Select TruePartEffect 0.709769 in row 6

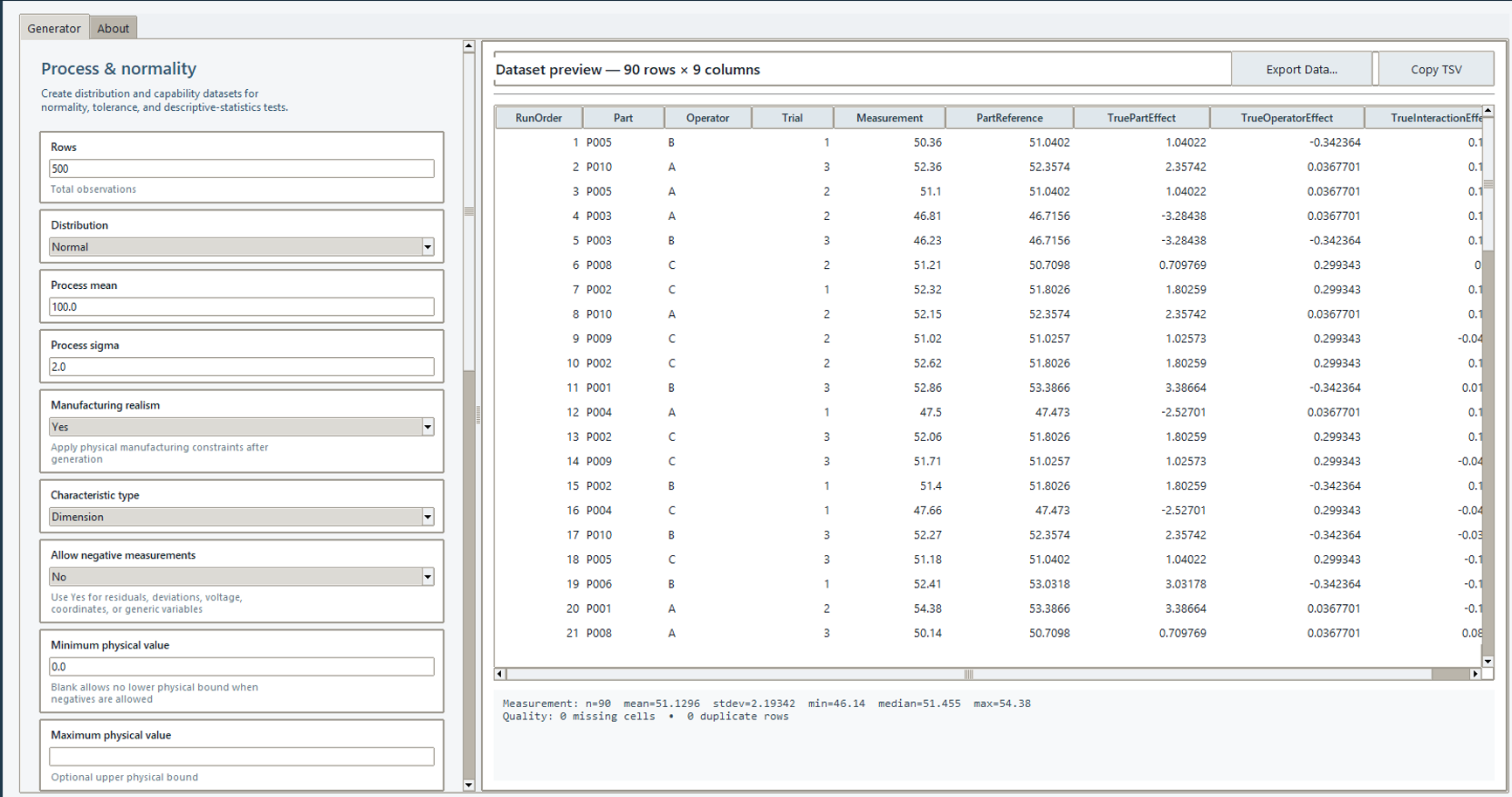[x=1183, y=265]
